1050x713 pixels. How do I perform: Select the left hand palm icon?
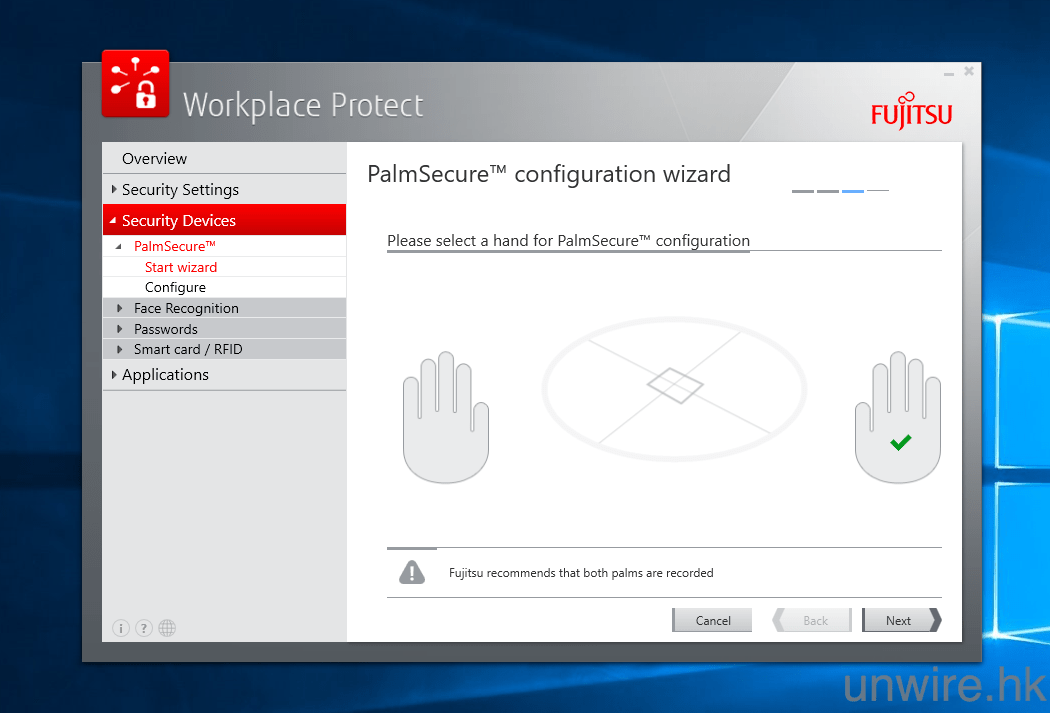[x=445, y=420]
